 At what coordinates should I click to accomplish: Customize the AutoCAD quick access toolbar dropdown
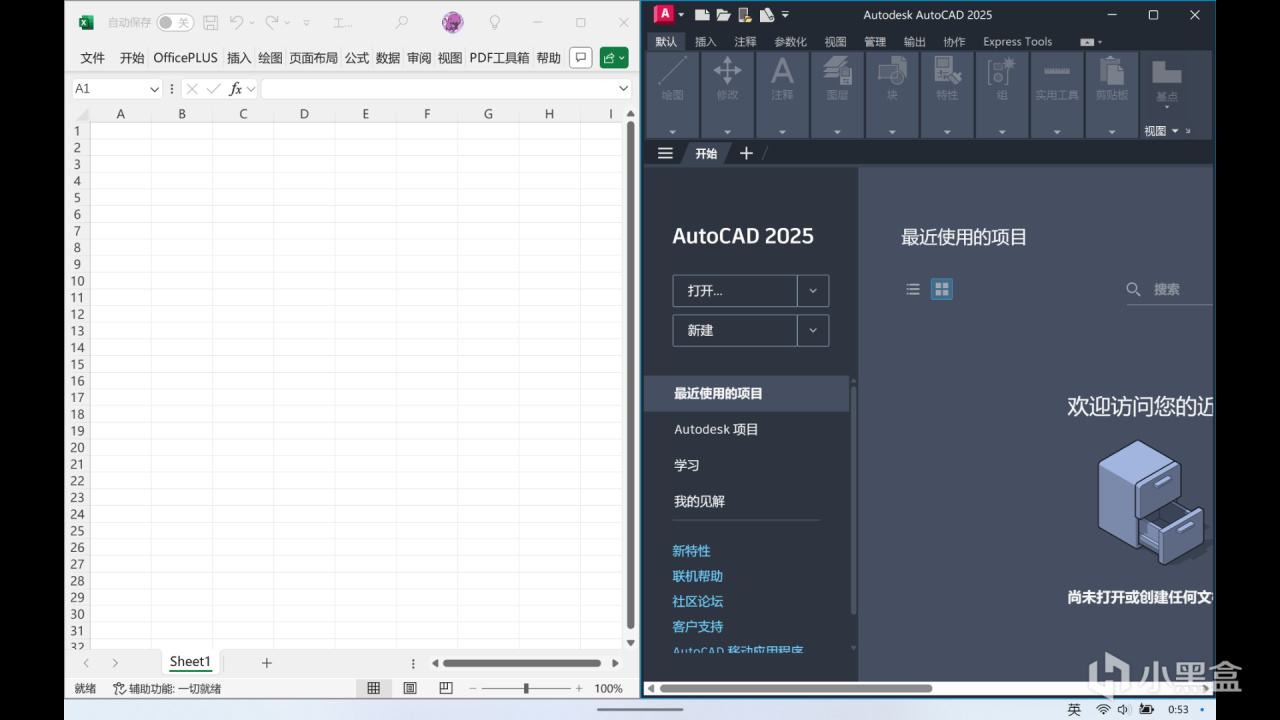click(x=786, y=14)
